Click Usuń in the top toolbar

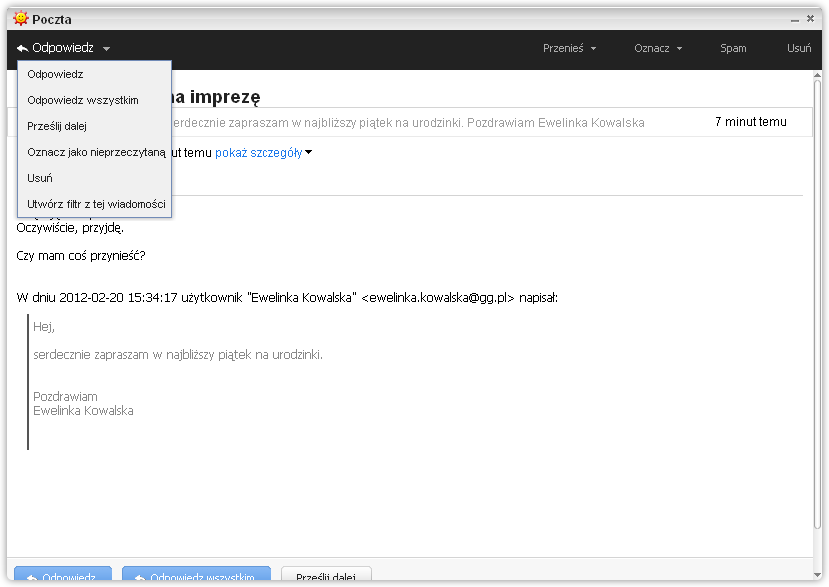[799, 48]
